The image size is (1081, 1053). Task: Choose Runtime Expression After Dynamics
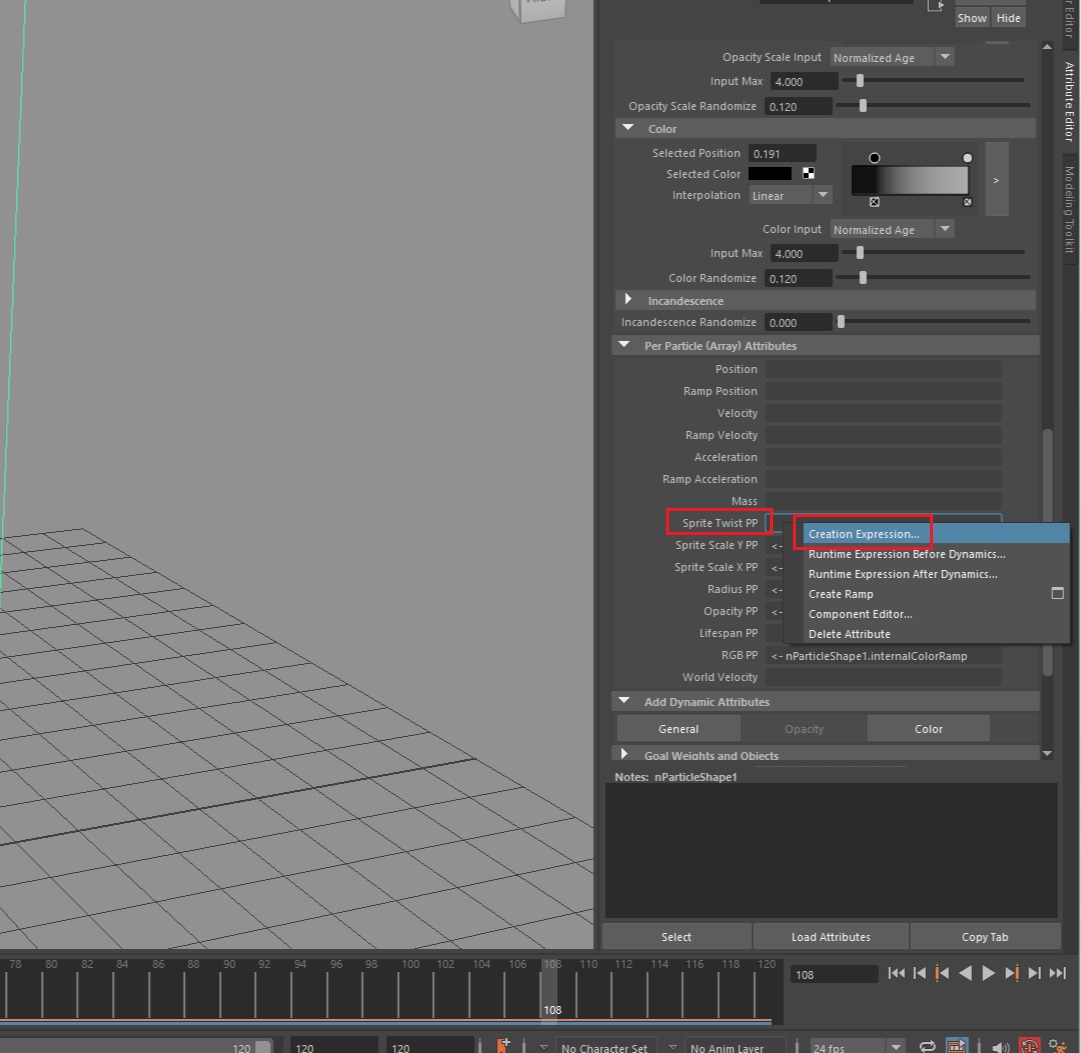coord(935,574)
